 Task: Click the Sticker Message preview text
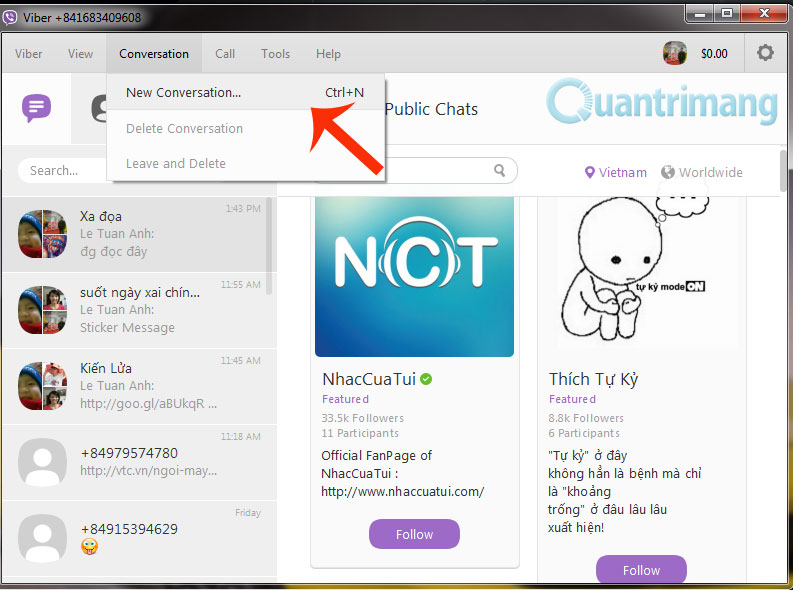[127, 328]
